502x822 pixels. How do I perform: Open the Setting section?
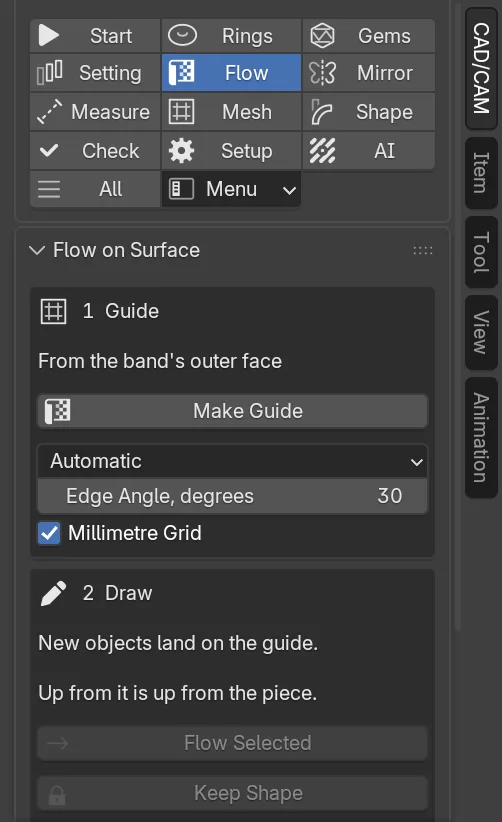tap(95, 73)
